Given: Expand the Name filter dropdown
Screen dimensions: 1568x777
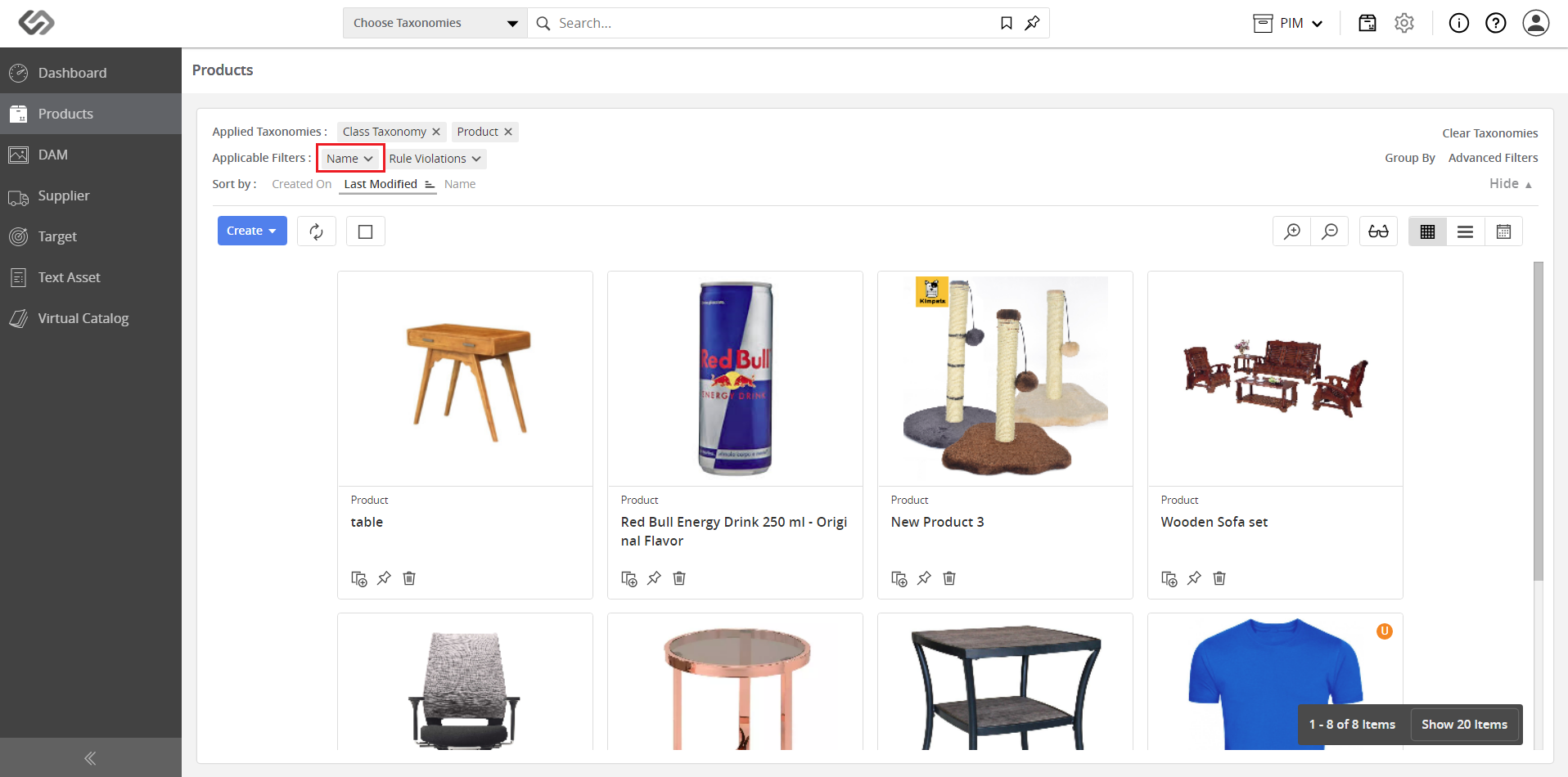Looking at the screenshot, I should click(350, 159).
